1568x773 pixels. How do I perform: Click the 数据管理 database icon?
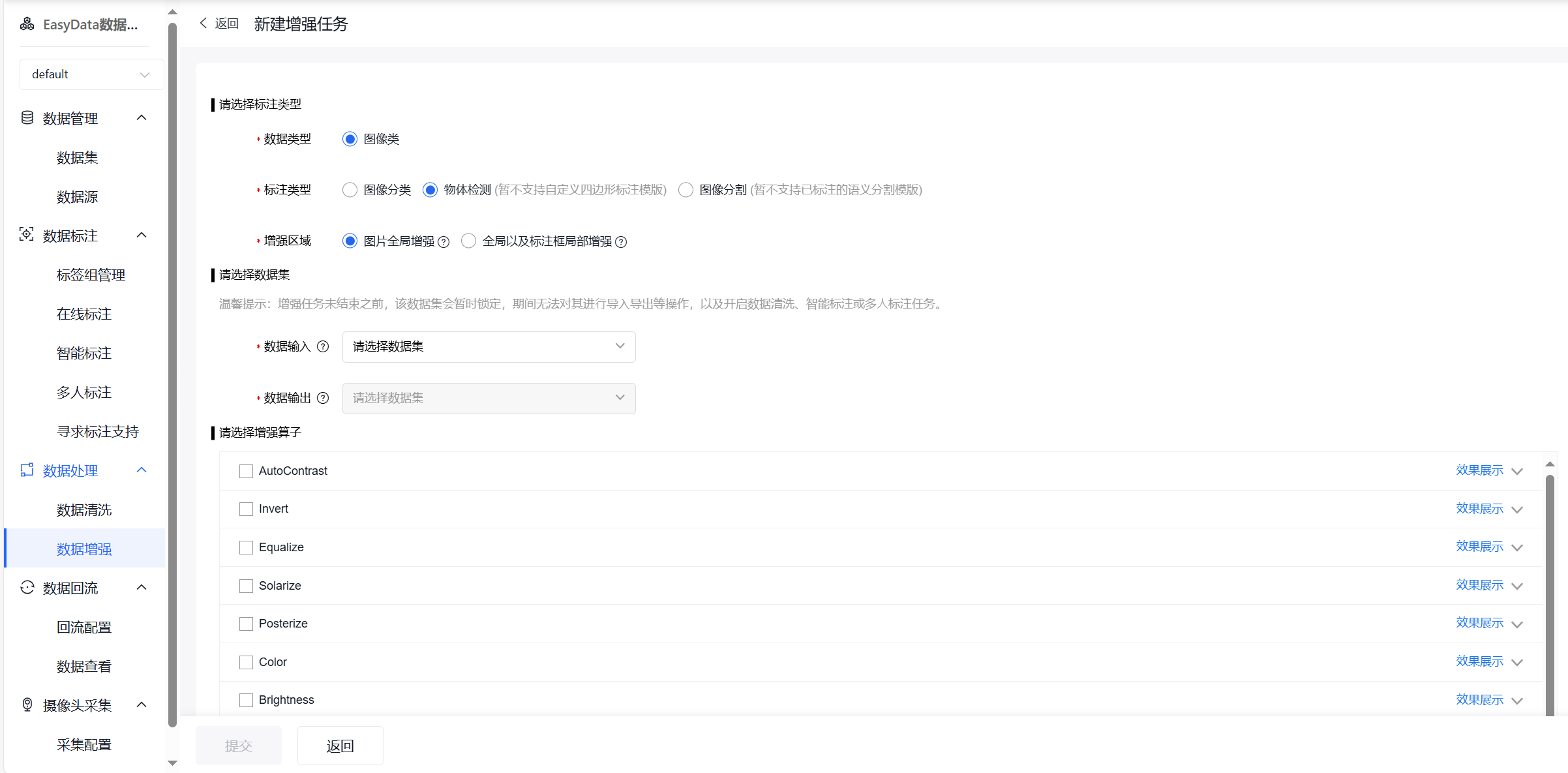(27, 117)
